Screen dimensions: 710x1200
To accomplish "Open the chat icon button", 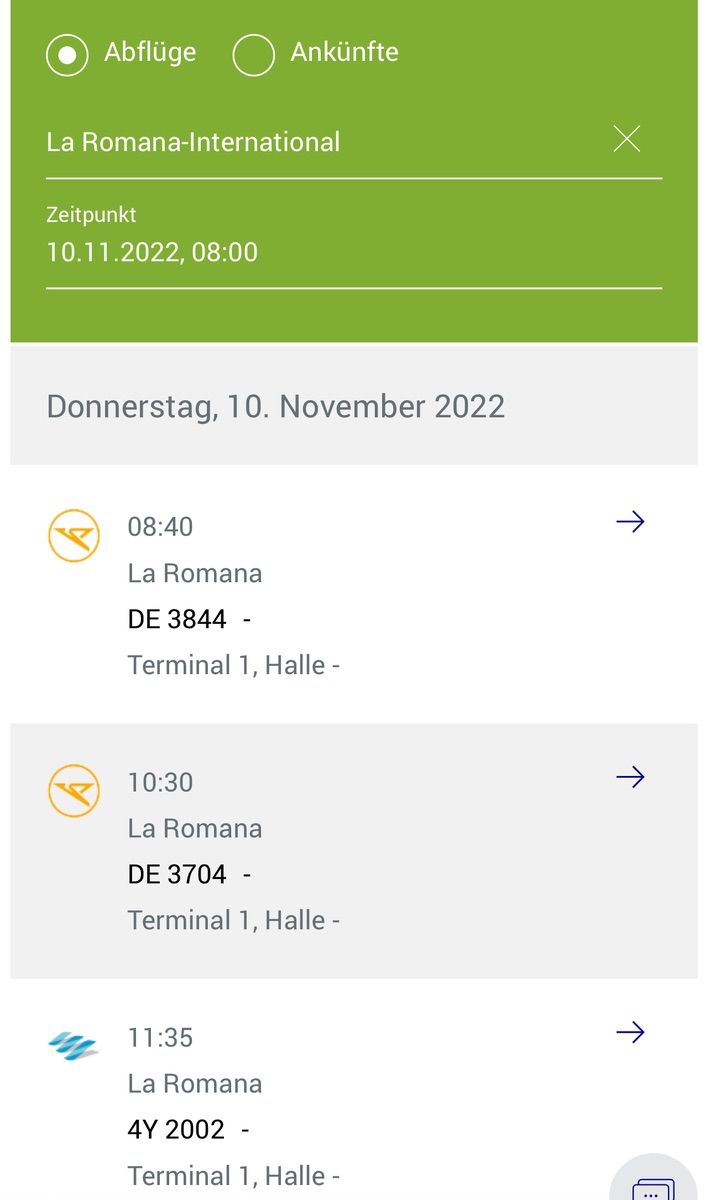I will click(653, 1187).
